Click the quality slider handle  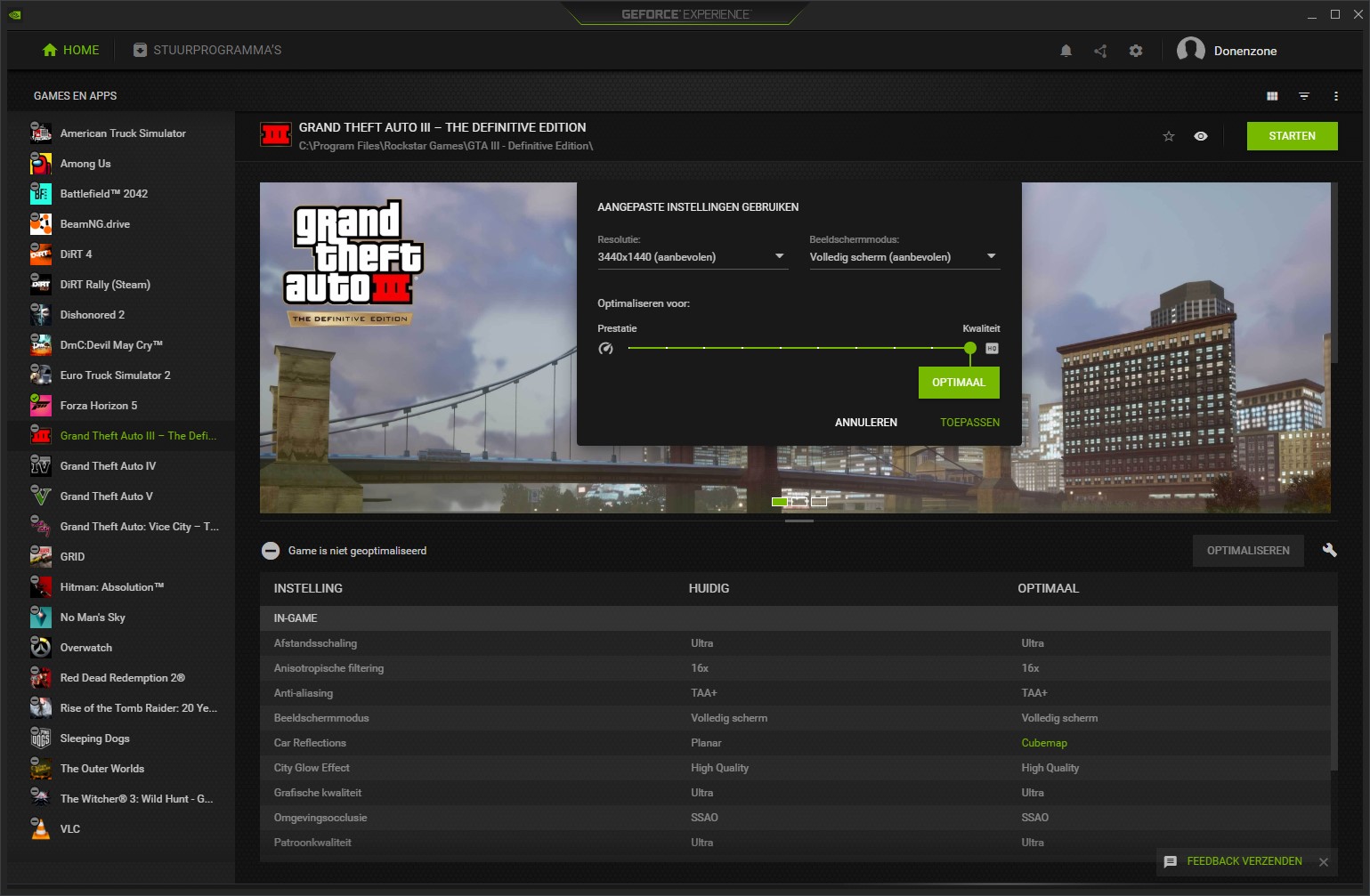[x=970, y=348]
